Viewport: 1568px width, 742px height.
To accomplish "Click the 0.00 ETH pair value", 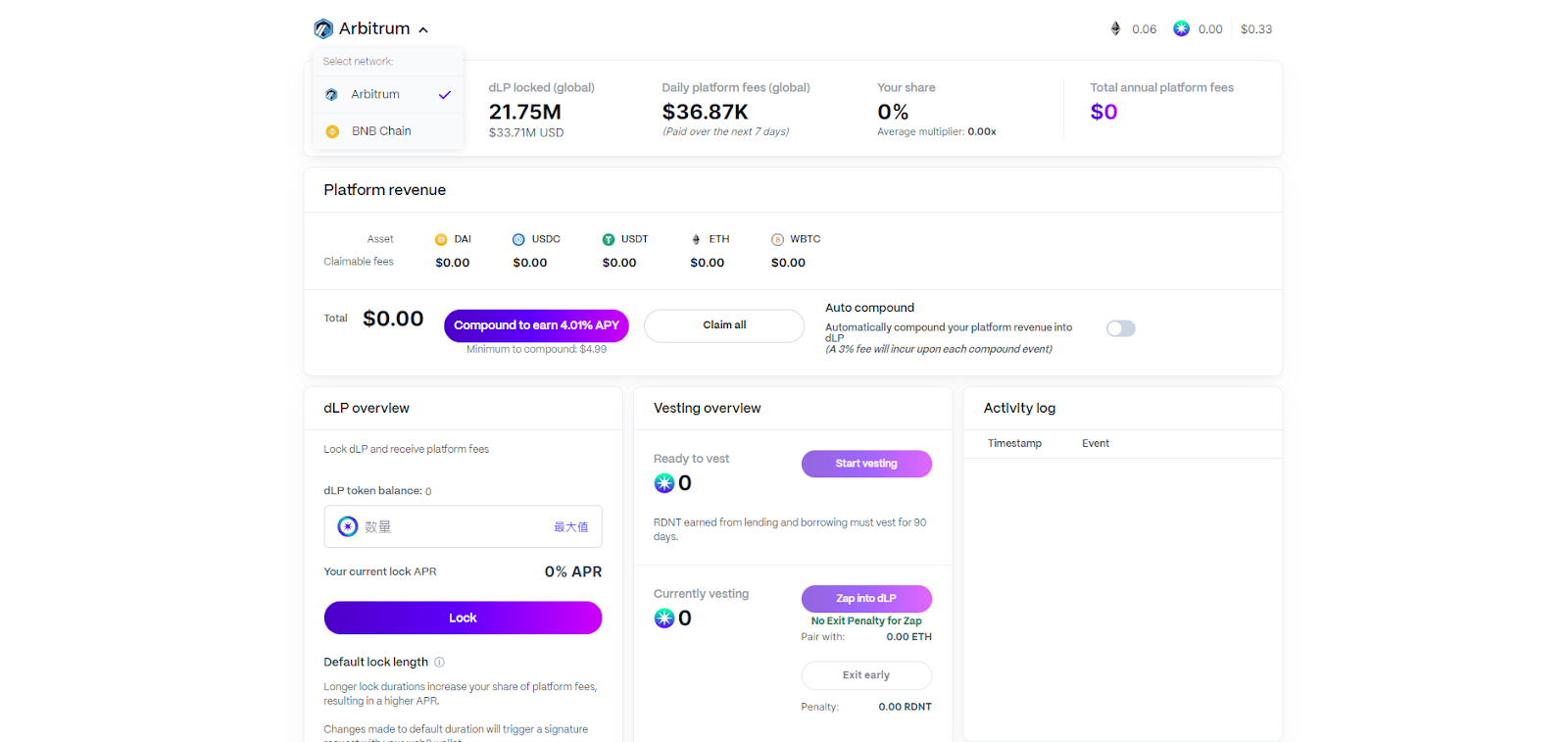I will pyautogui.click(x=908, y=637).
